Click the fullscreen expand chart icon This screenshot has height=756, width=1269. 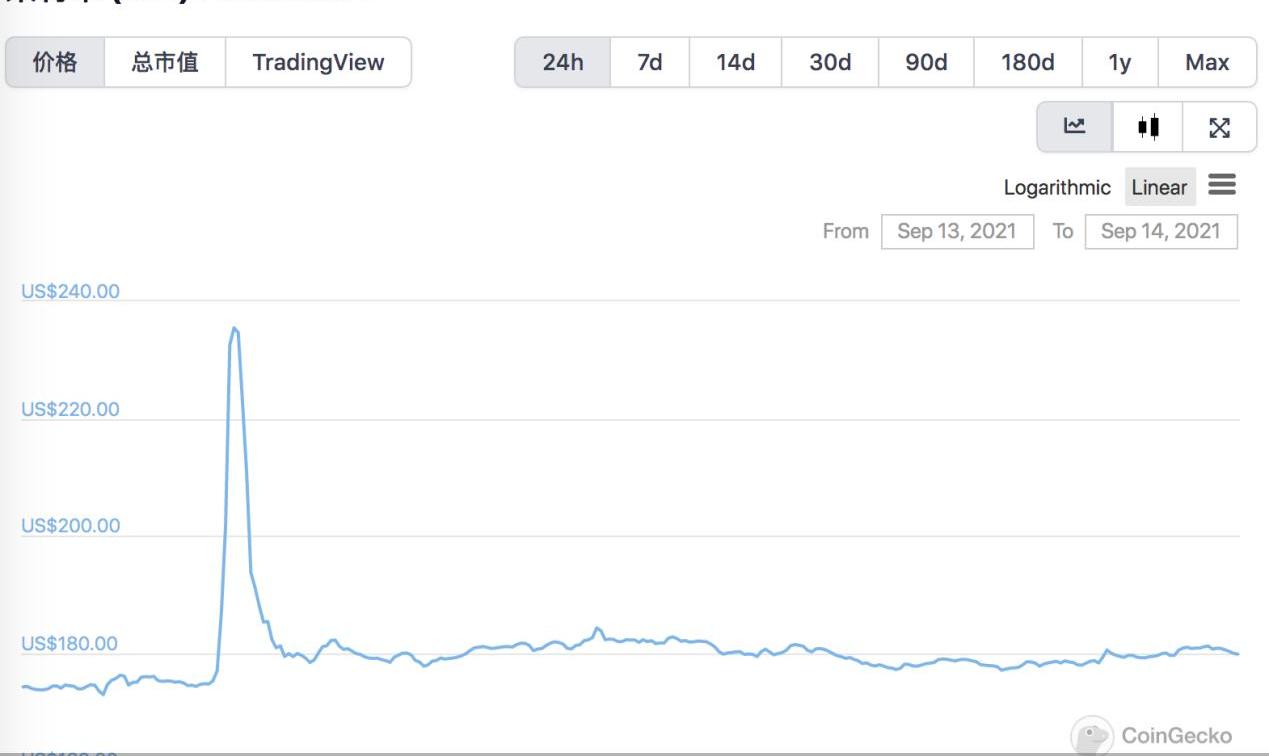point(1219,127)
